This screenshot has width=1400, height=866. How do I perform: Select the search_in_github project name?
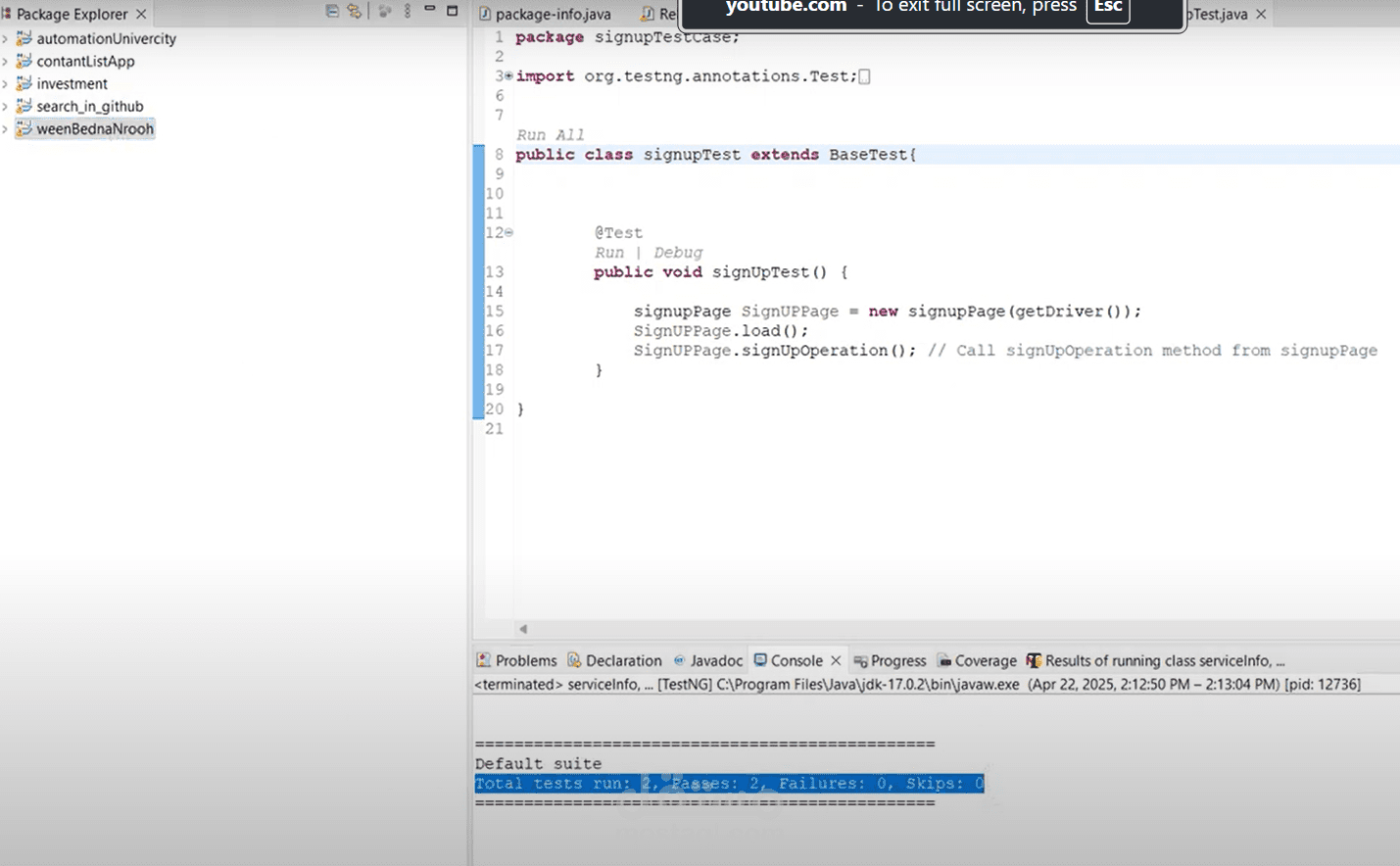(x=90, y=107)
